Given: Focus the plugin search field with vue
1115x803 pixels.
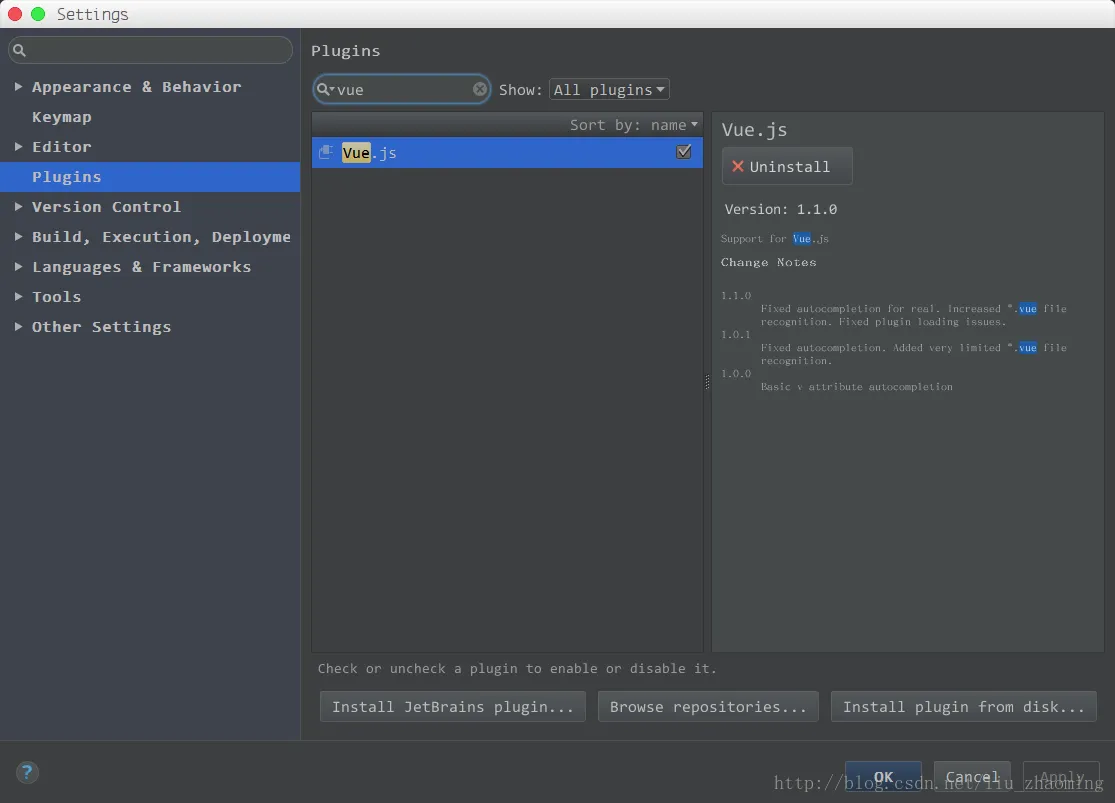Looking at the screenshot, I should click(x=402, y=89).
